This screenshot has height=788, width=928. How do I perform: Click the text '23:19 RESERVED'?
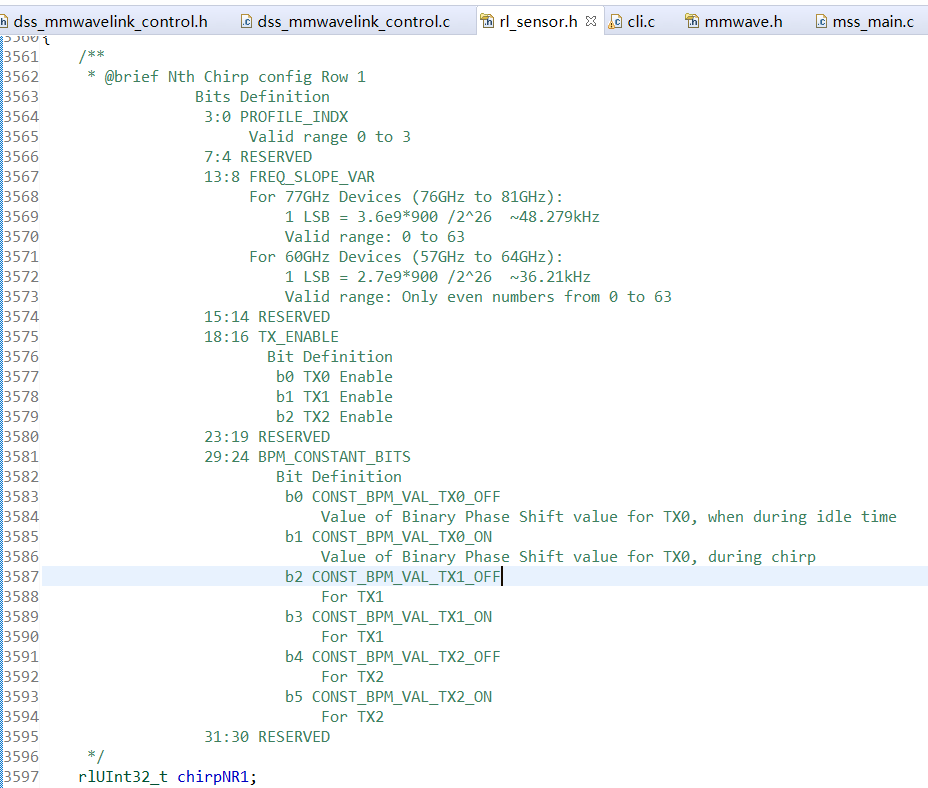267,437
